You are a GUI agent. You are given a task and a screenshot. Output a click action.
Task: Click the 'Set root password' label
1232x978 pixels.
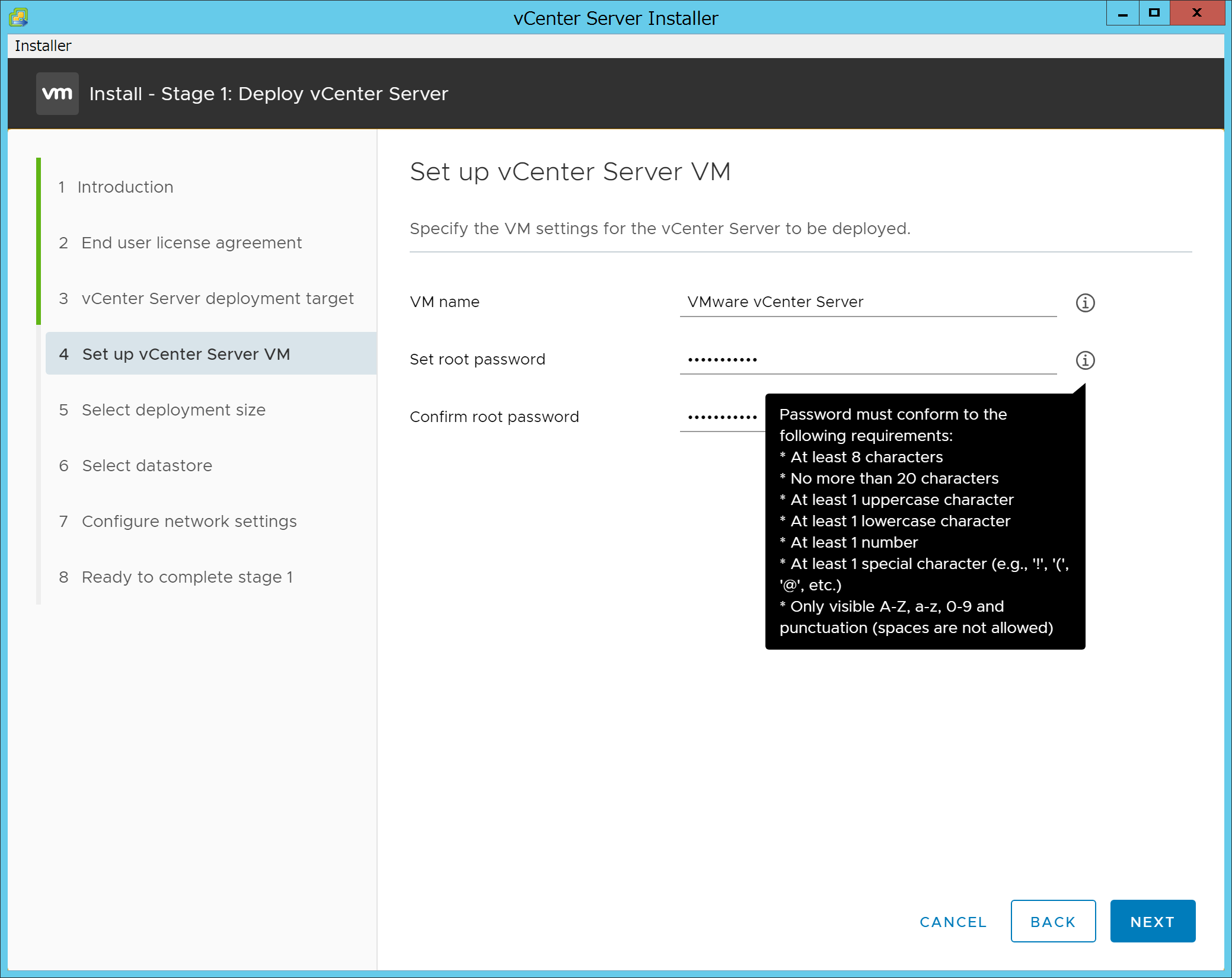tap(477, 359)
